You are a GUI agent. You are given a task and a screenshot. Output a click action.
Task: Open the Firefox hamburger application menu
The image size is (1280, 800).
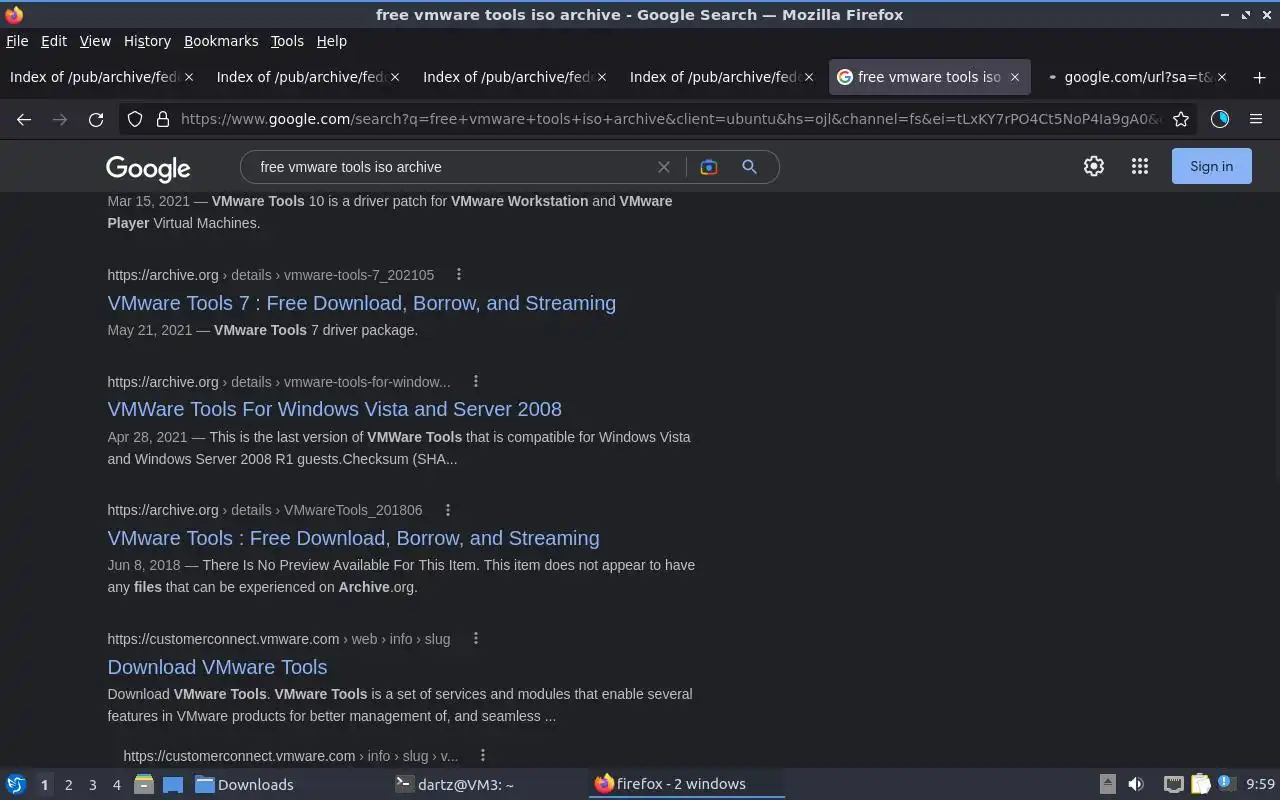[x=1256, y=119]
